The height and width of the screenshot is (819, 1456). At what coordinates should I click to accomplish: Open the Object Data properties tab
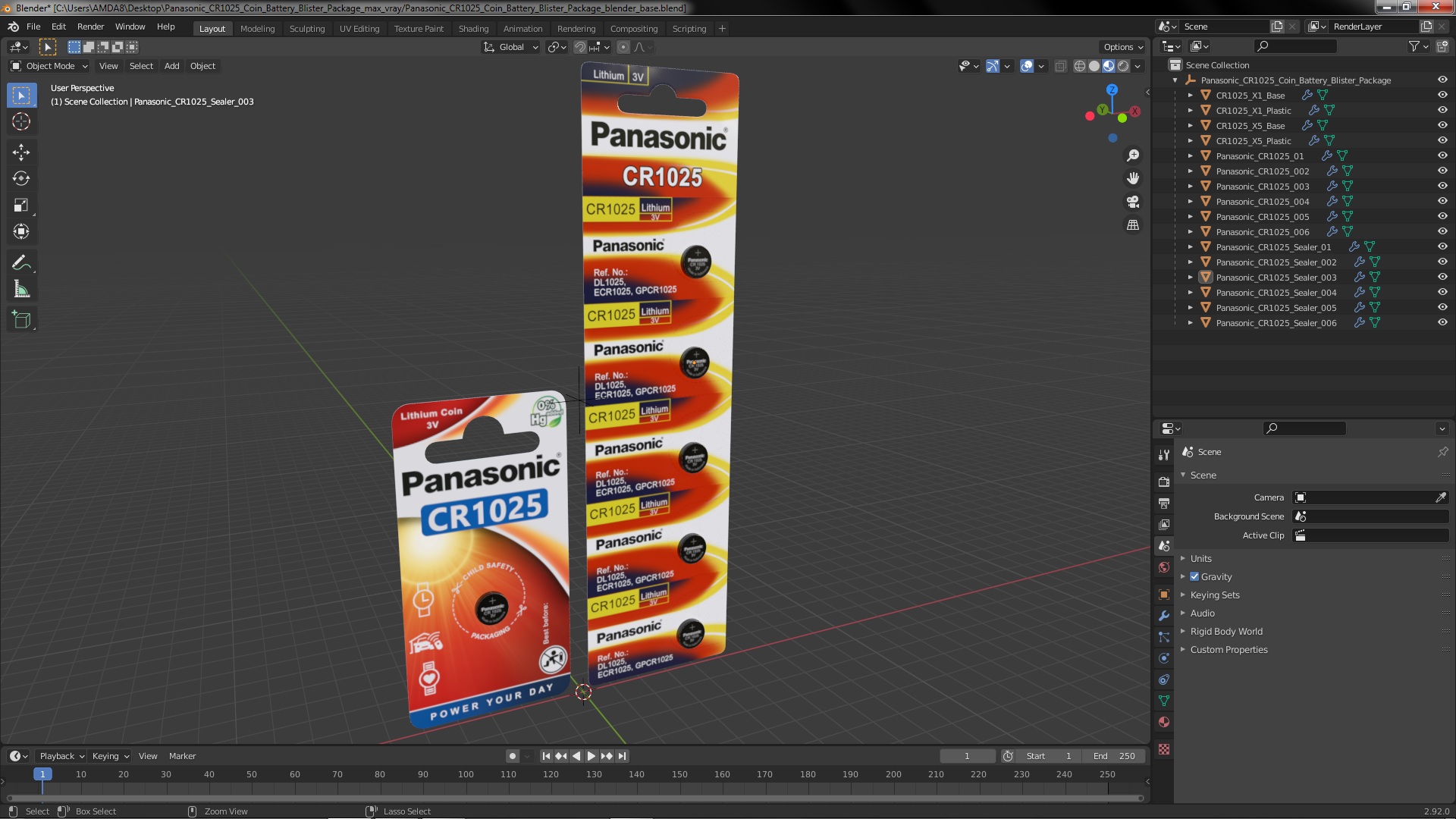[1164, 701]
